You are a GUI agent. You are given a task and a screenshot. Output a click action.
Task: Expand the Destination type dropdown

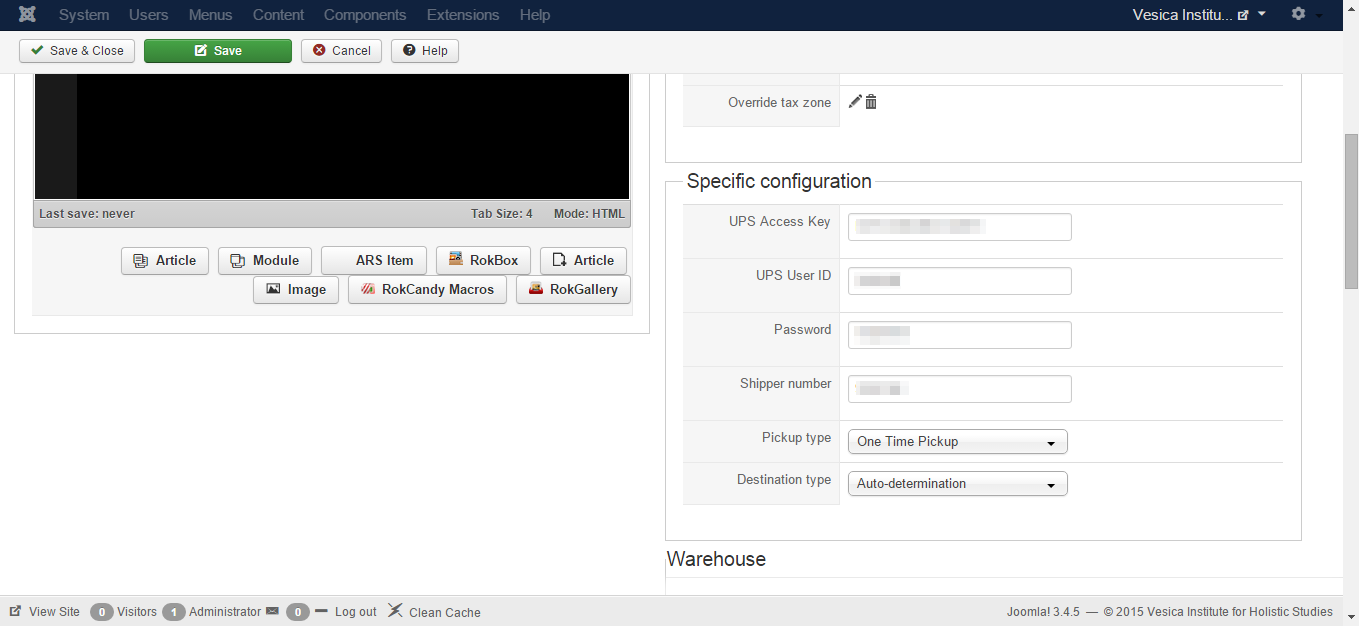click(957, 484)
